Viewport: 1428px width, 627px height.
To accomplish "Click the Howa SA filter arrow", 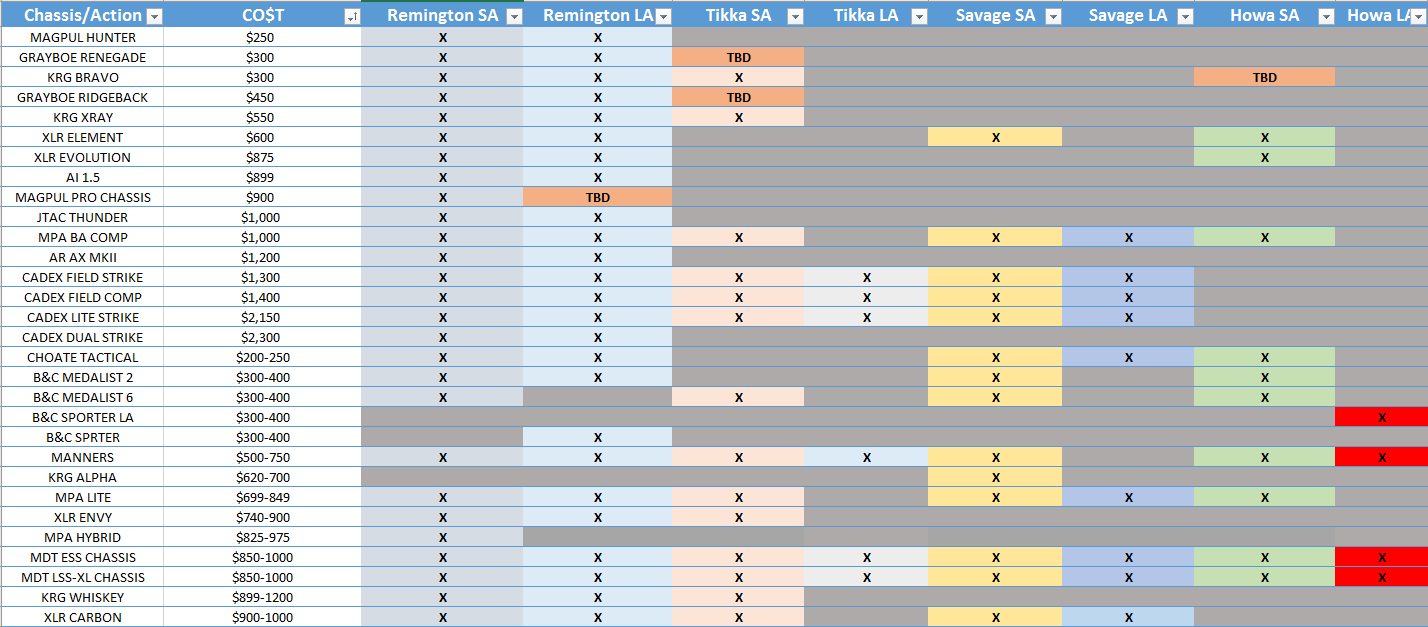I will click(x=1325, y=17).
